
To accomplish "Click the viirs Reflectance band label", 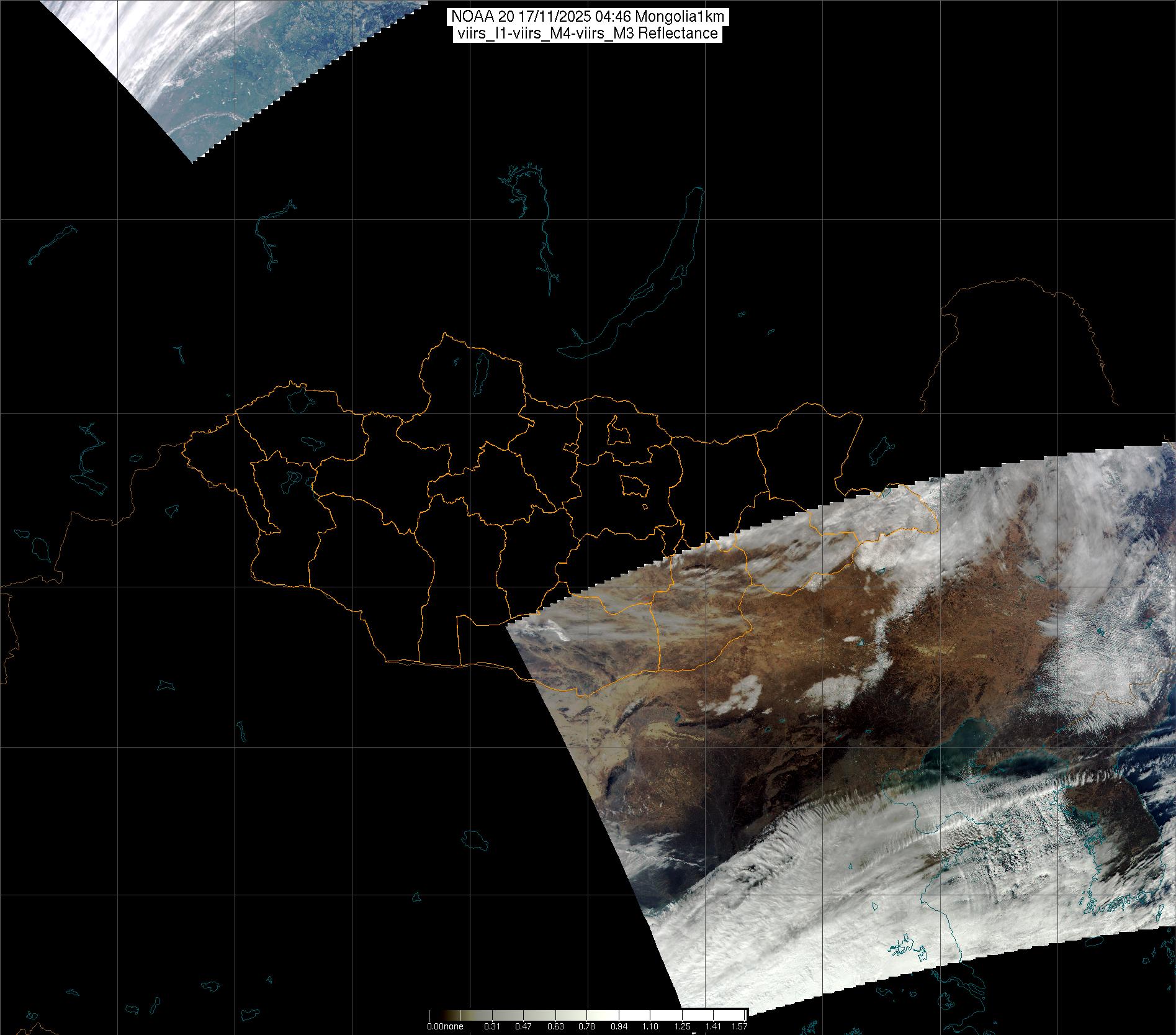I will [x=587, y=34].
